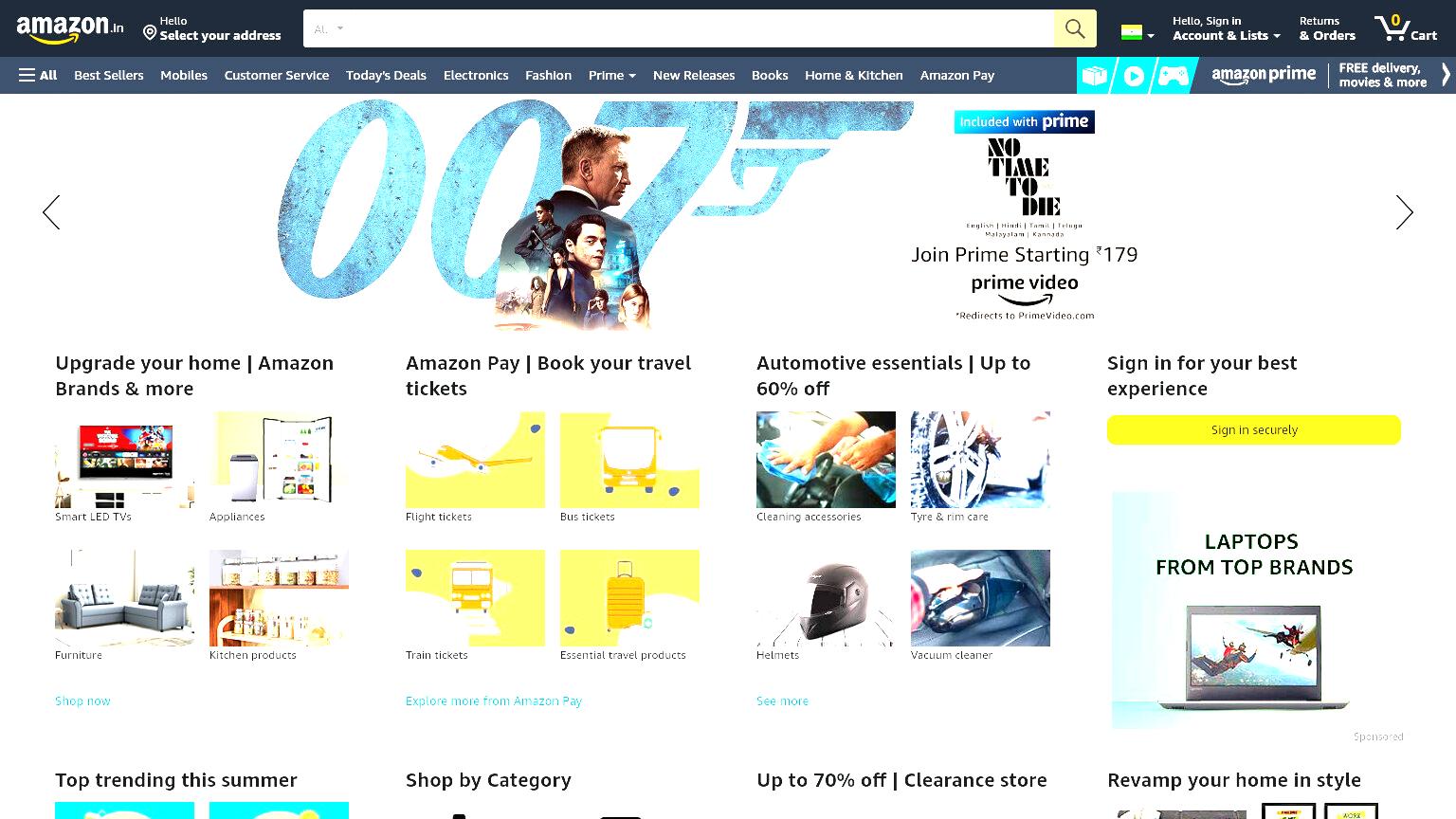Select Best Sellers from navigation bar
Image resolution: width=1456 pixels, height=819 pixels.
(x=109, y=75)
